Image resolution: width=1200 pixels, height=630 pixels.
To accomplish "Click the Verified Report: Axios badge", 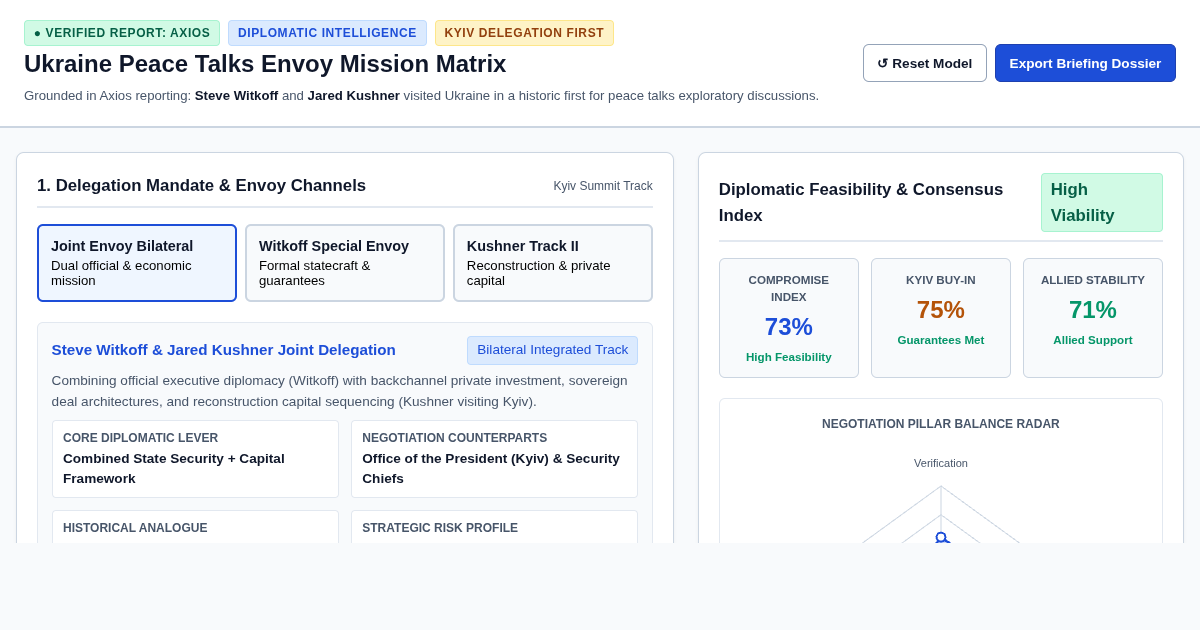I will tap(122, 33).
